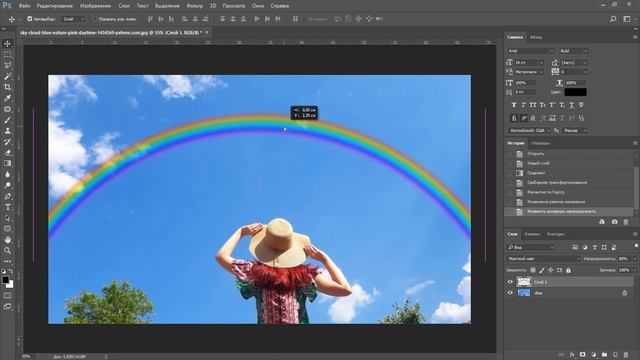Select the Lasso tool
This screenshot has height=360, width=640.
(x=7, y=65)
